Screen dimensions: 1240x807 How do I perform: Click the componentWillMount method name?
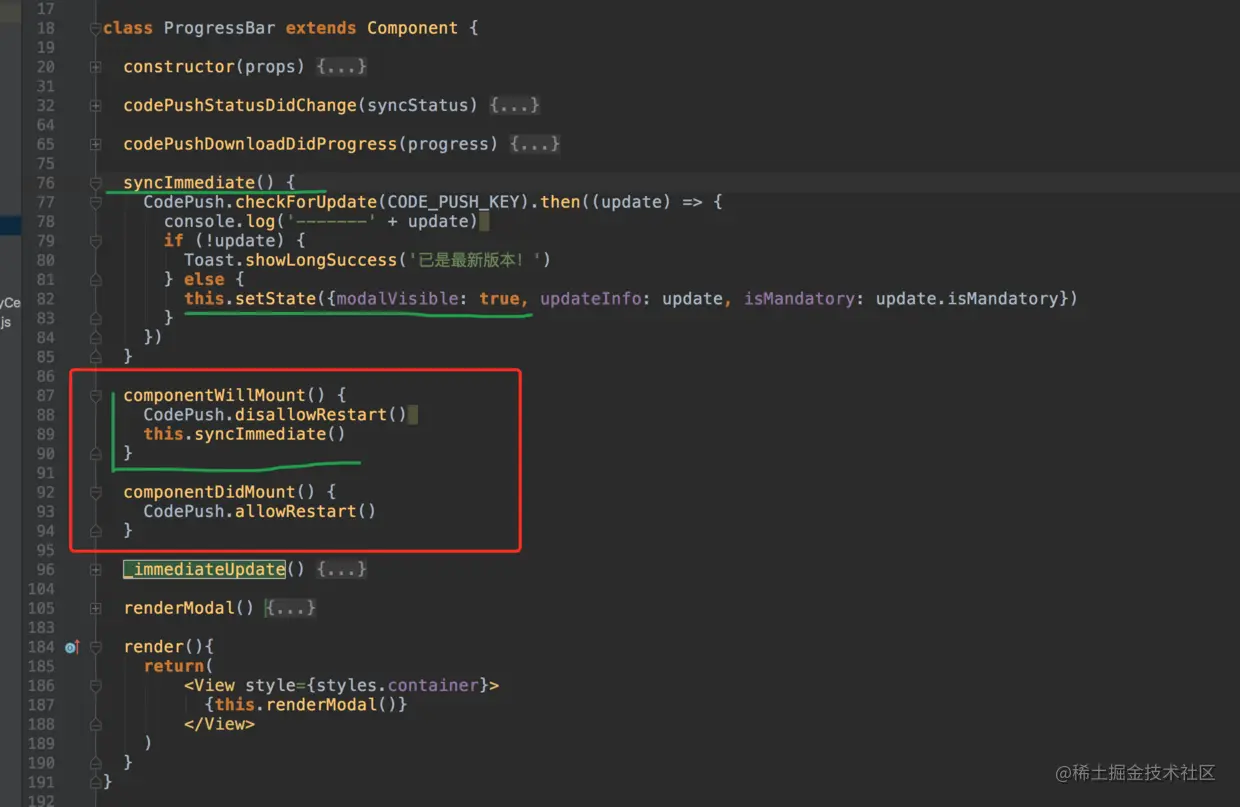click(214, 396)
